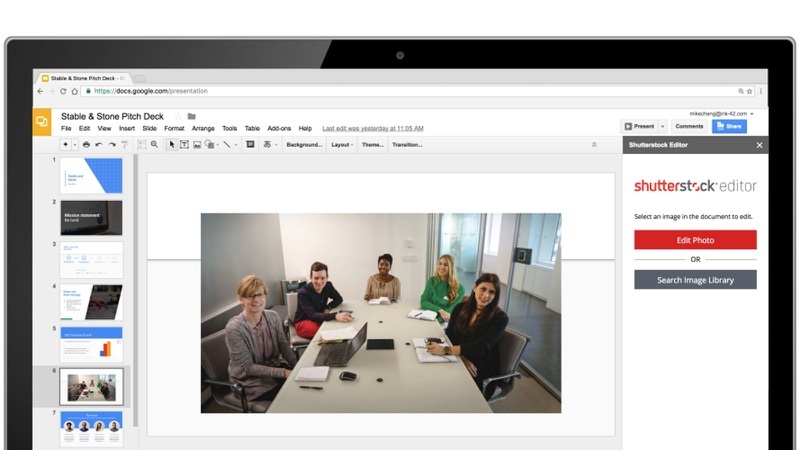Click Search Image Library button
800x450 pixels.
pos(695,280)
